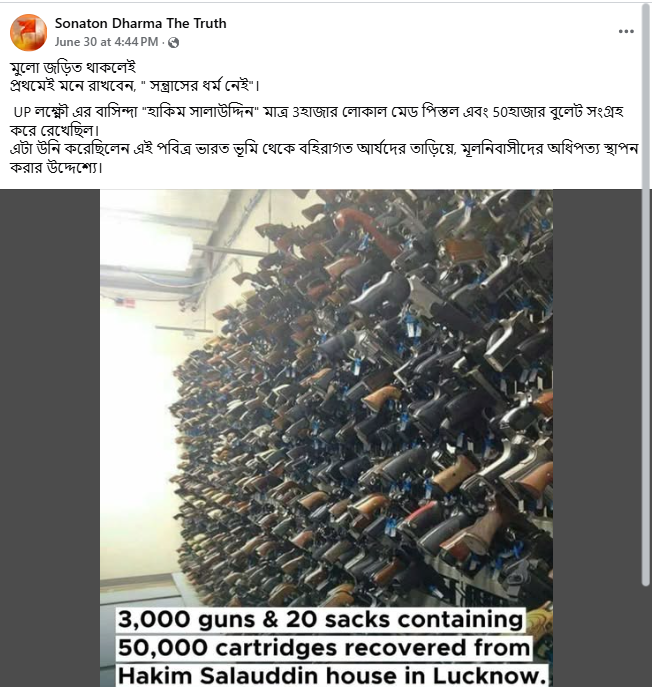The width and height of the screenshot is (652, 687).
Task: Open the three-dot post options menu
Action: coord(626,31)
